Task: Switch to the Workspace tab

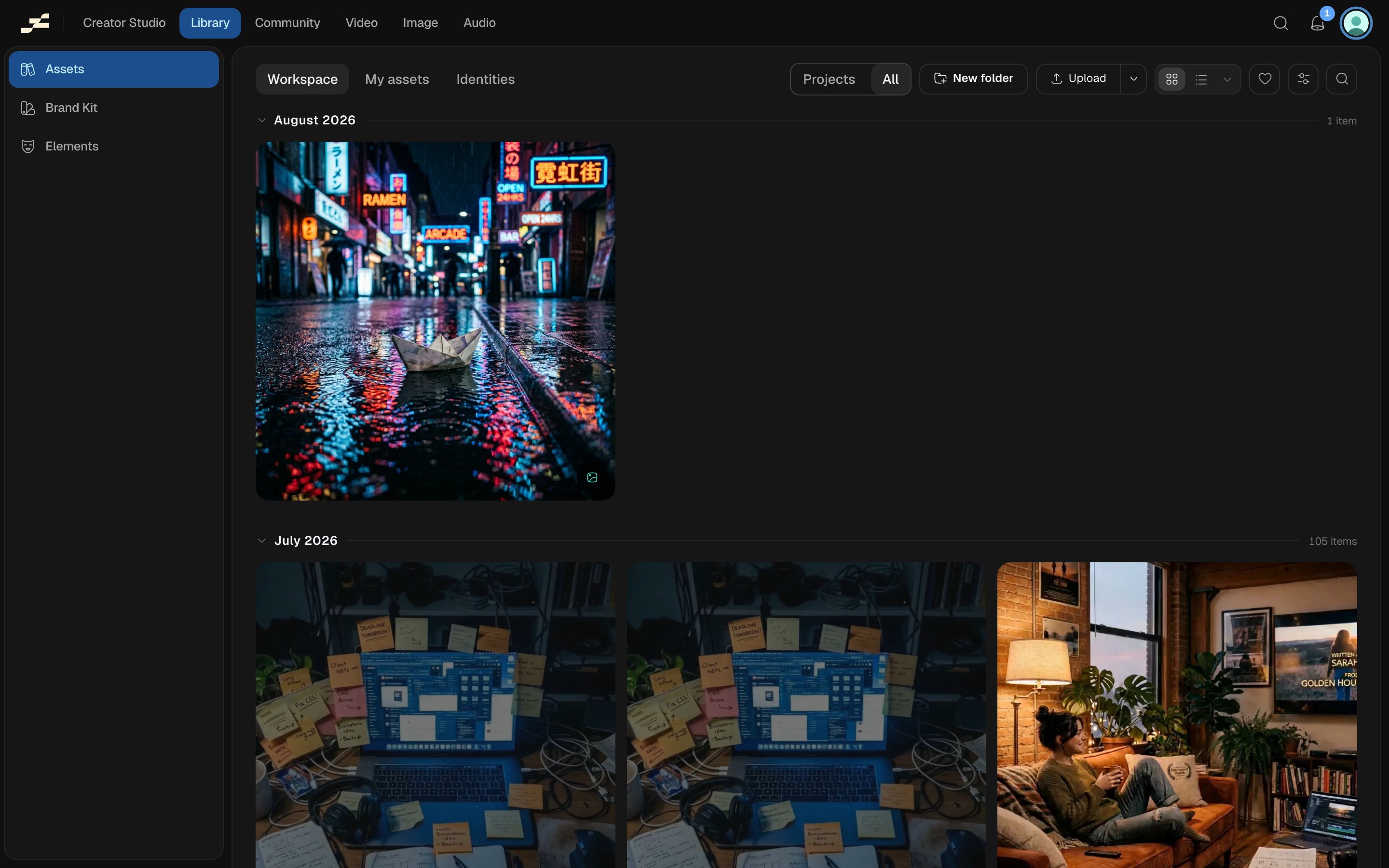Action: pos(302,79)
